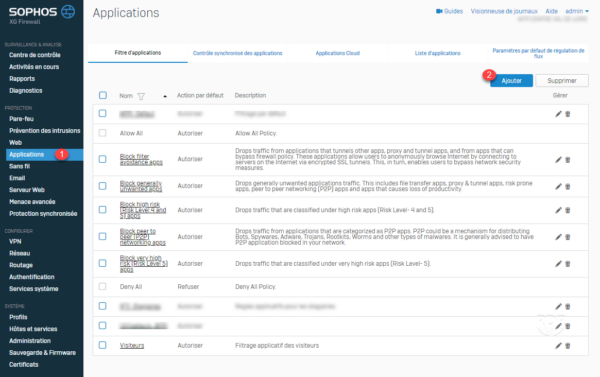Open Services système in sidebar
This screenshot has width=600, height=377.
34,289
